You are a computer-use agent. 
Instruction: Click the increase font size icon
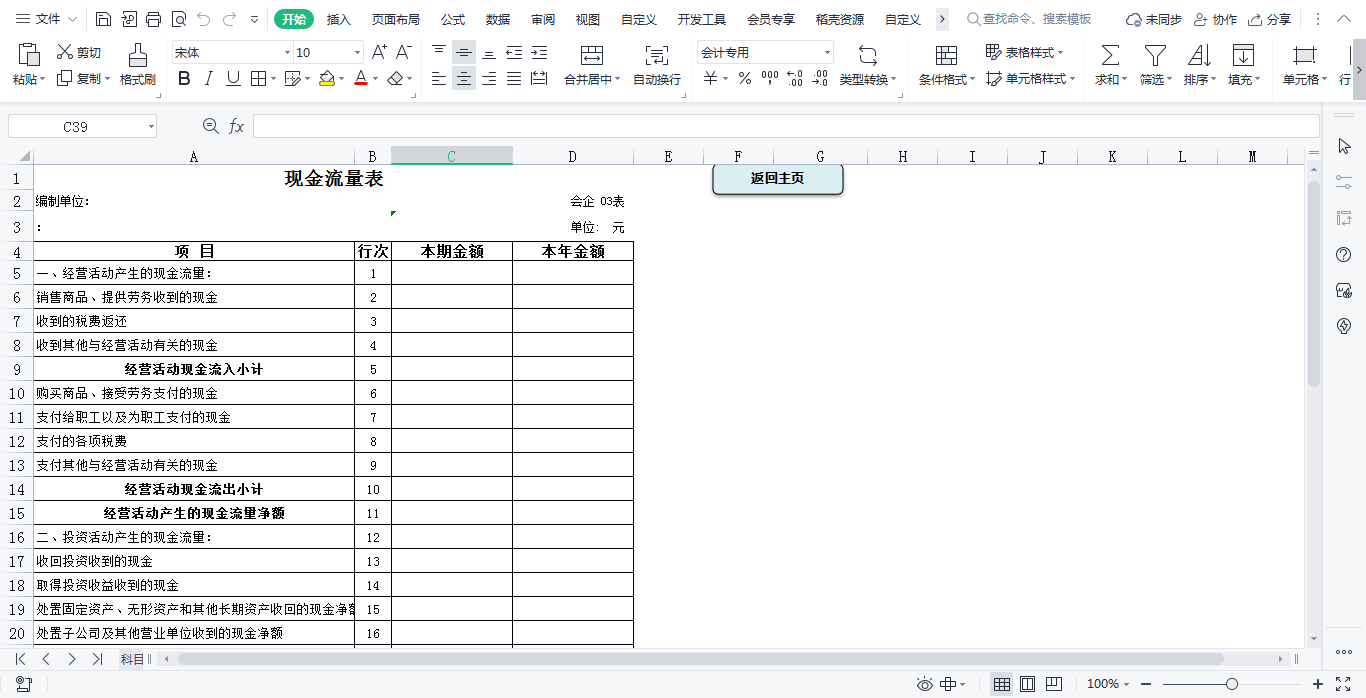379,52
